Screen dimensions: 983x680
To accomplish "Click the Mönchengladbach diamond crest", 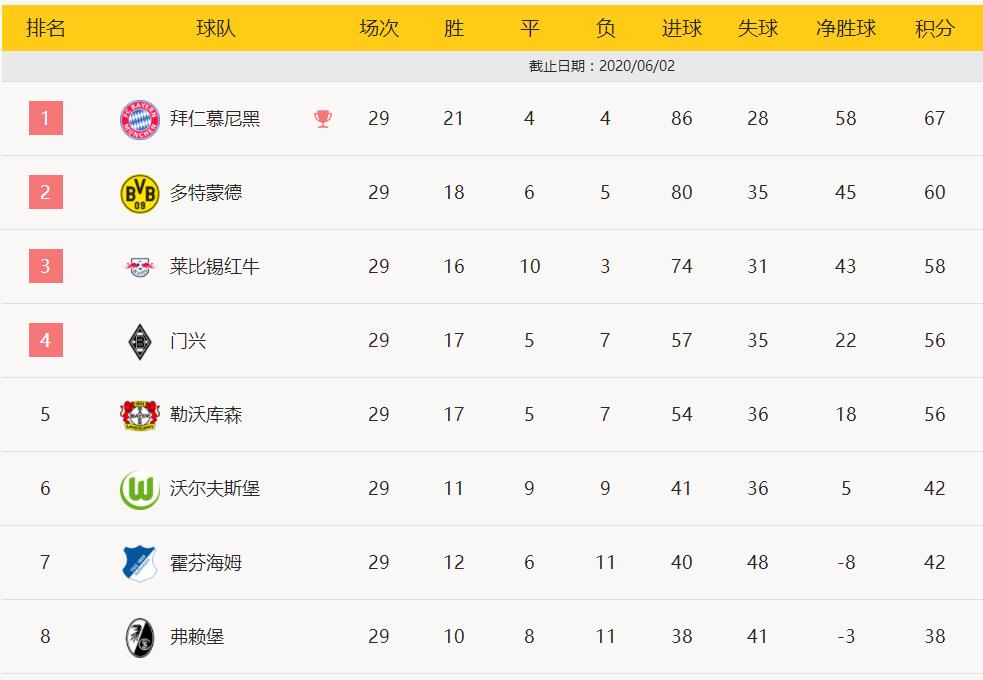I will pos(140,341).
